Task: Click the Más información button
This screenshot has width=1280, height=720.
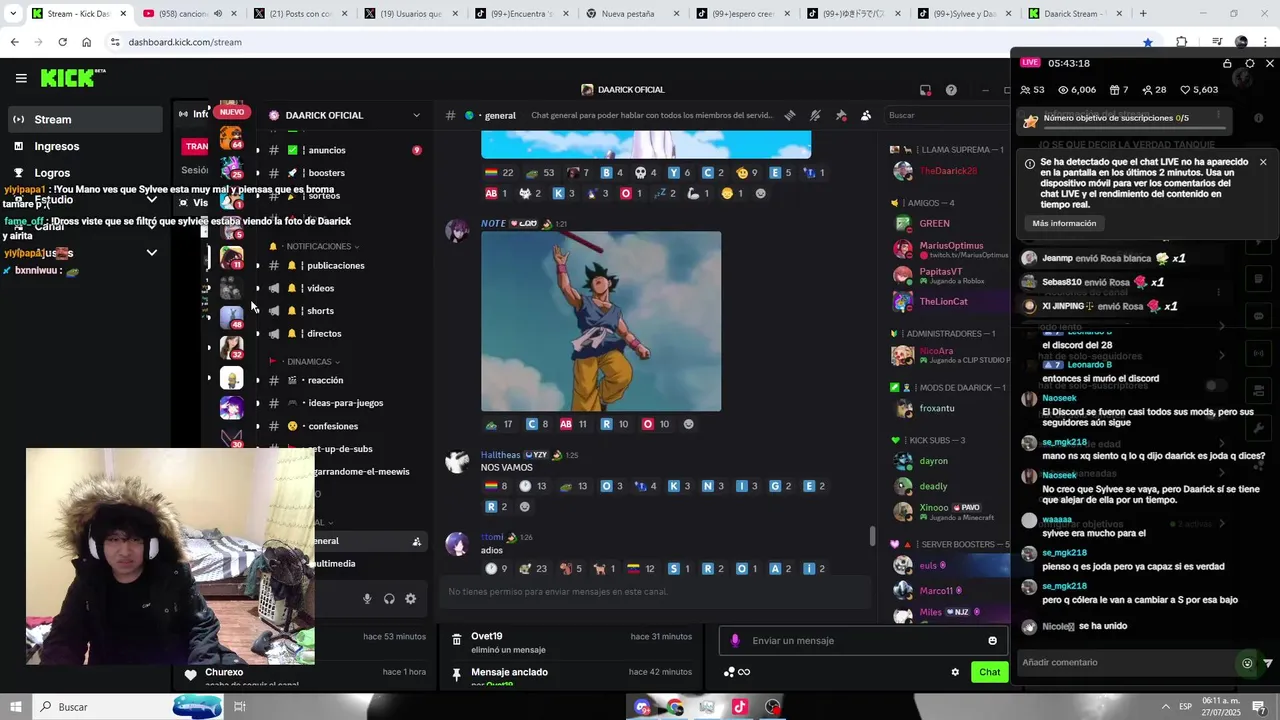Action: (1064, 224)
